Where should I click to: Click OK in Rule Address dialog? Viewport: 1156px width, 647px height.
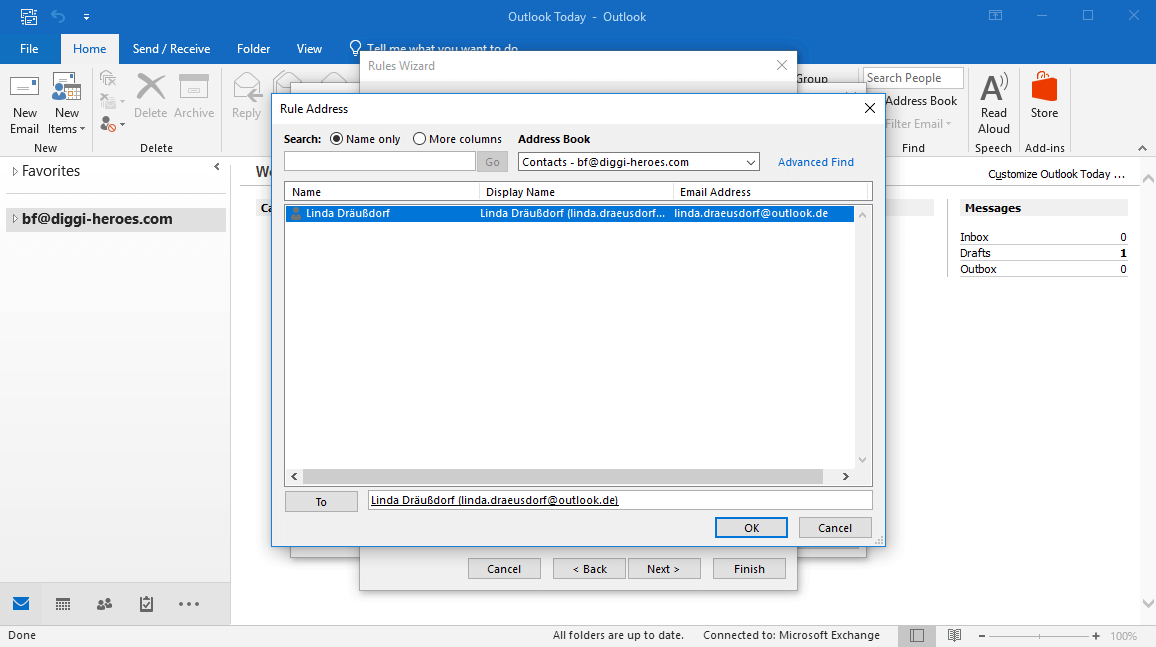pos(751,528)
